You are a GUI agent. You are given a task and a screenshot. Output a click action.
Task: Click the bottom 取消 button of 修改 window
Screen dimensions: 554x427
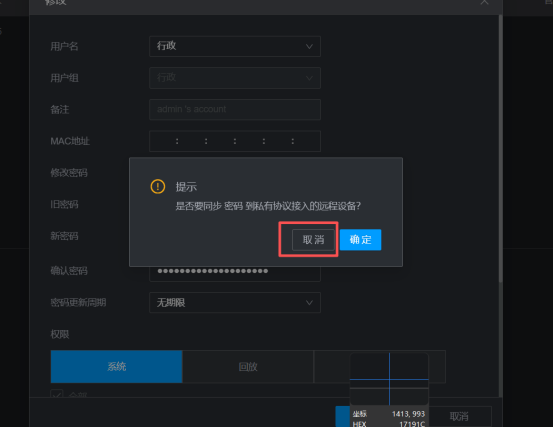(459, 417)
